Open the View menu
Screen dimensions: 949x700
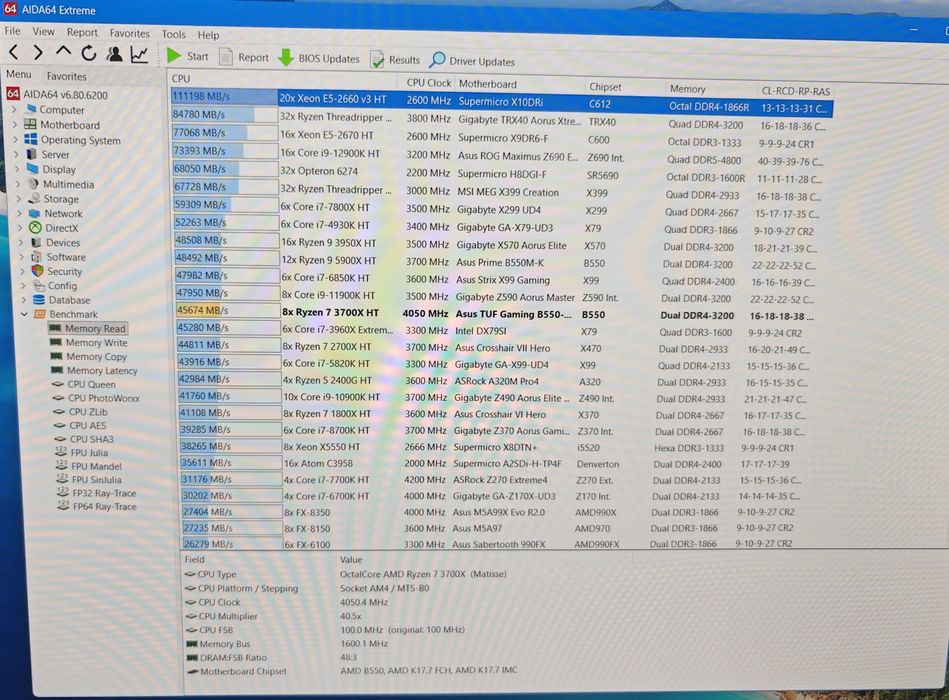click(43, 31)
